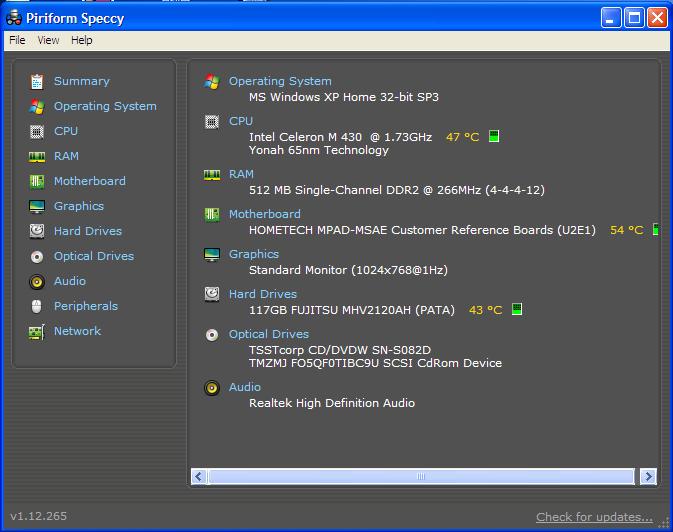Screen dimensions: 673x532
Task: Click the green motherboard temperature indicator
Action: point(655,229)
